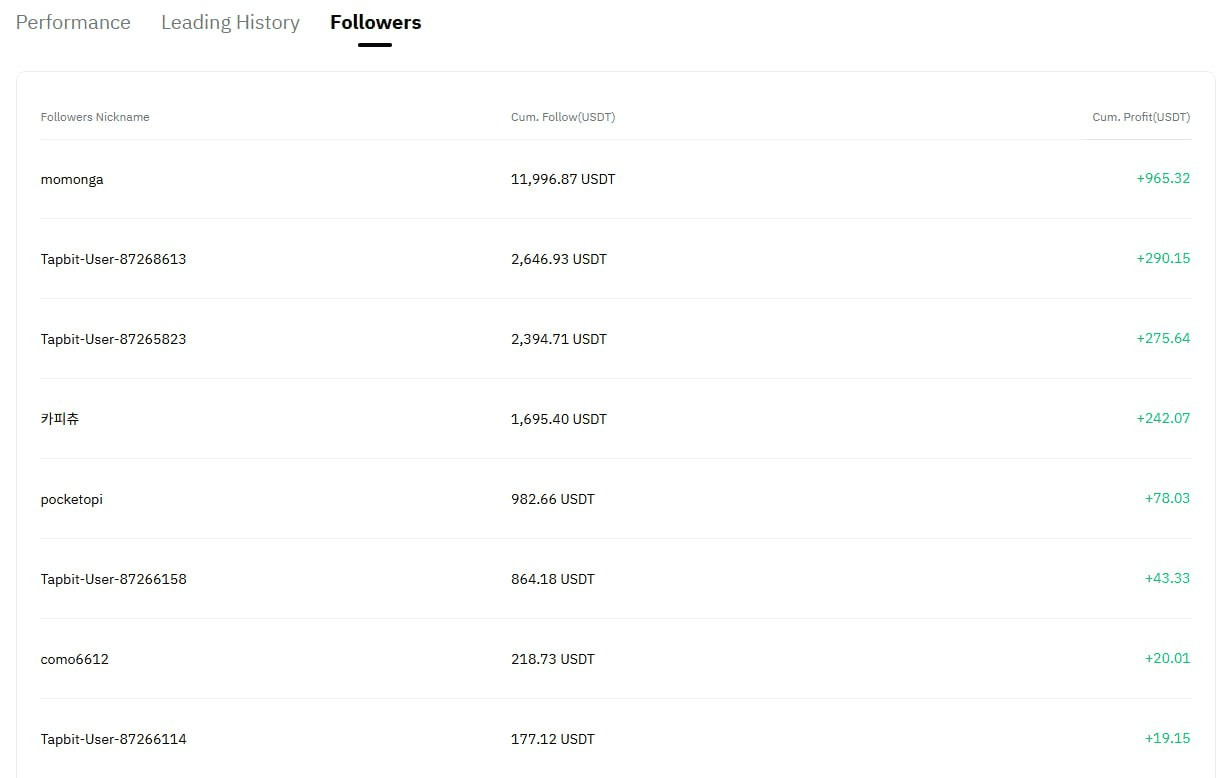1222x778 pixels.
Task: Select follower Tapbit-User-87266114
Action: click(x=113, y=739)
